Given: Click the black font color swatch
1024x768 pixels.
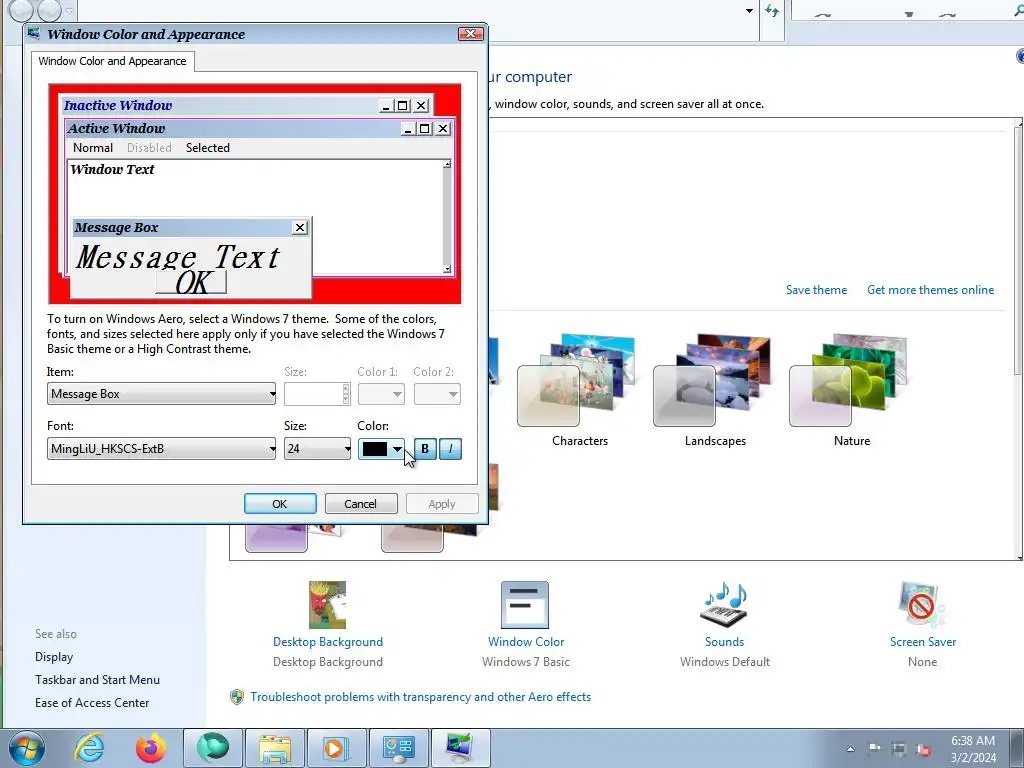Looking at the screenshot, I should click(375, 449).
